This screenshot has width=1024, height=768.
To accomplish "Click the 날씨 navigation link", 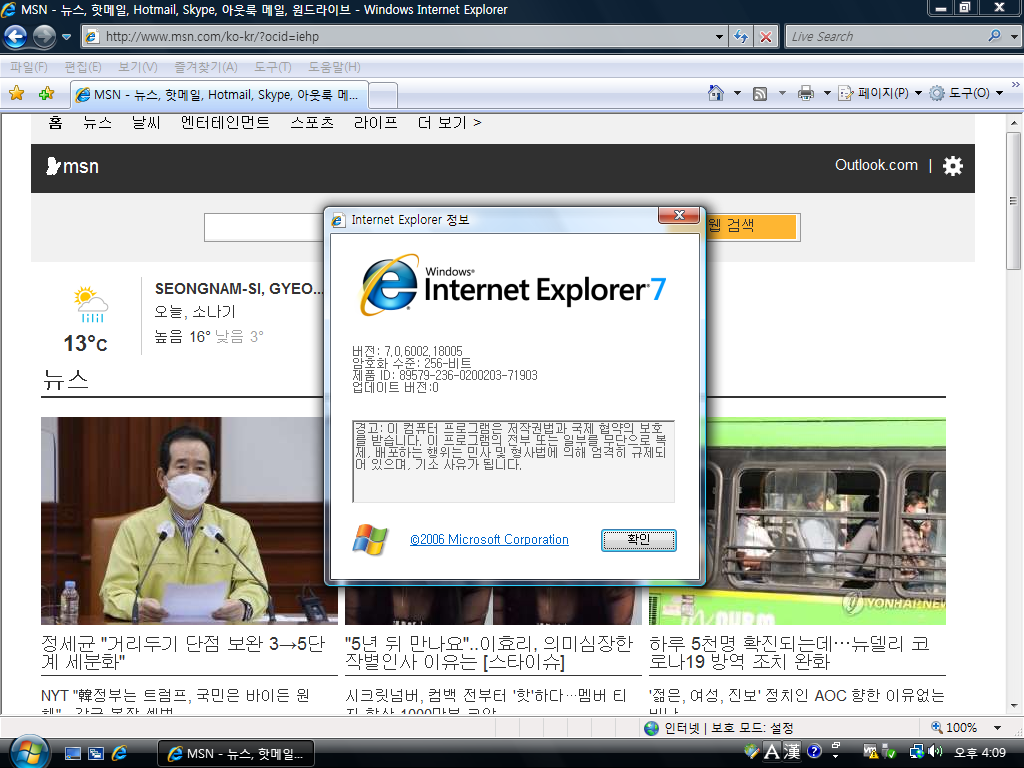I will click(x=146, y=122).
